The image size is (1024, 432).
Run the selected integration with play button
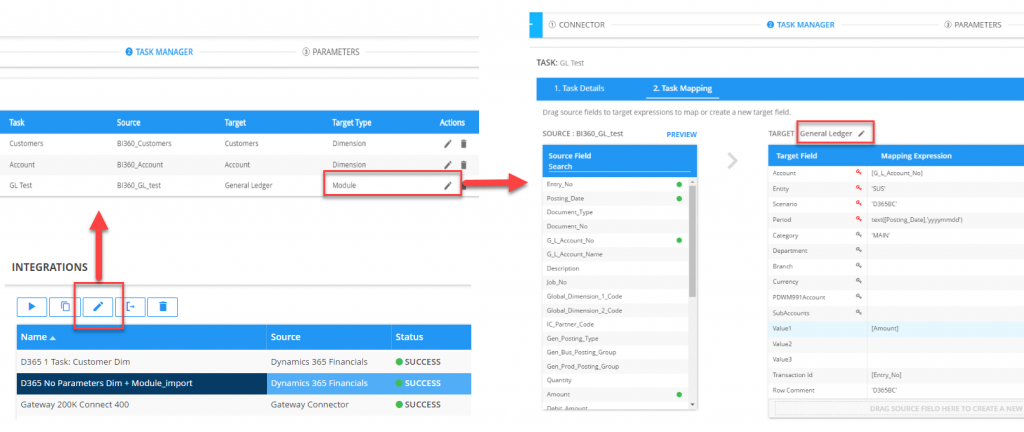32,306
